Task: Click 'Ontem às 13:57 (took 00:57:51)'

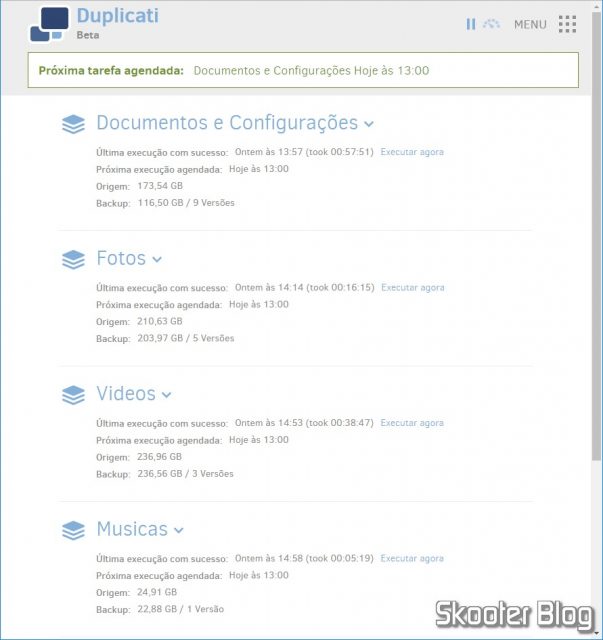Action: (304, 152)
